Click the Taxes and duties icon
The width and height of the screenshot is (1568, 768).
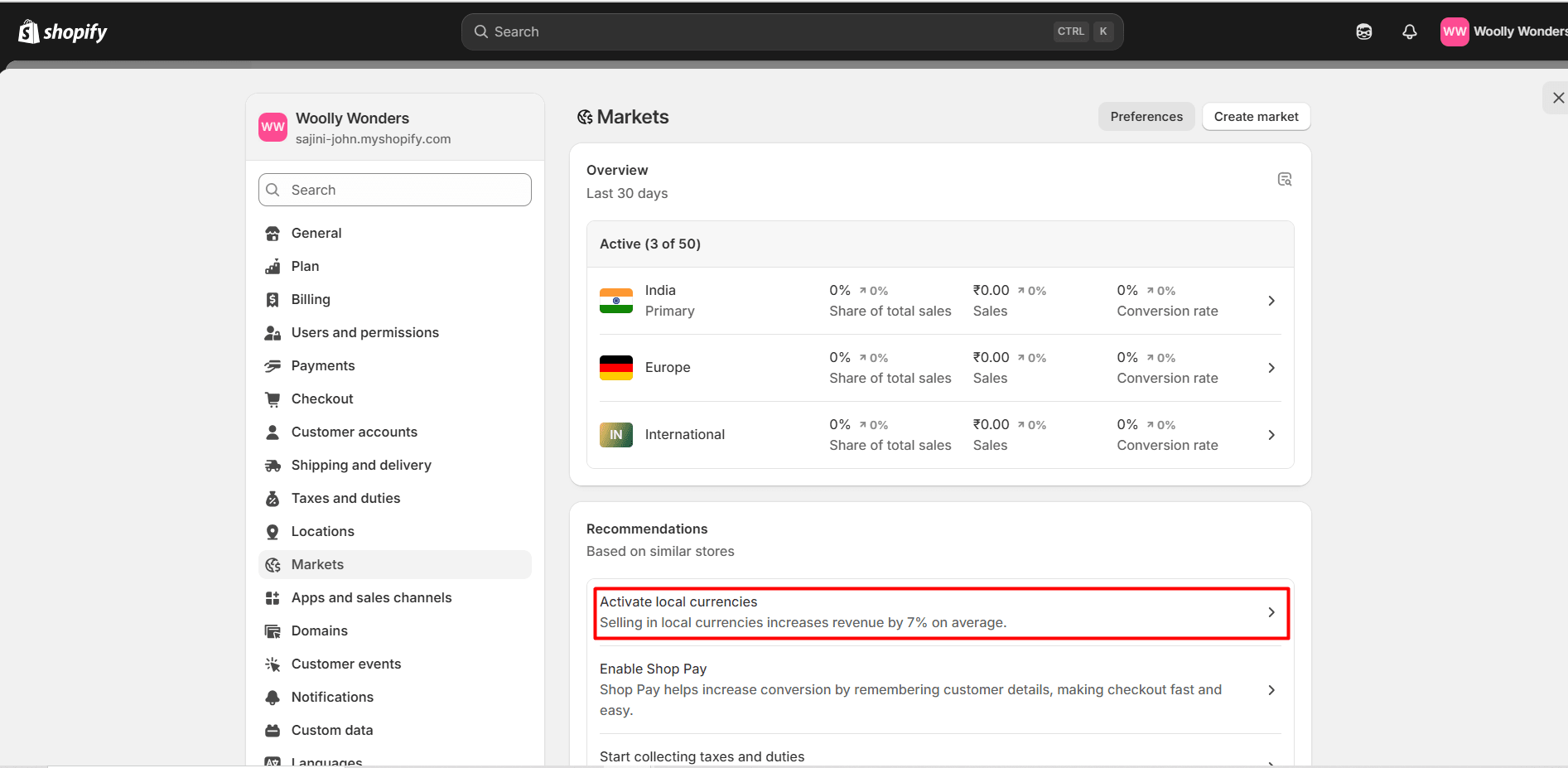point(273,499)
